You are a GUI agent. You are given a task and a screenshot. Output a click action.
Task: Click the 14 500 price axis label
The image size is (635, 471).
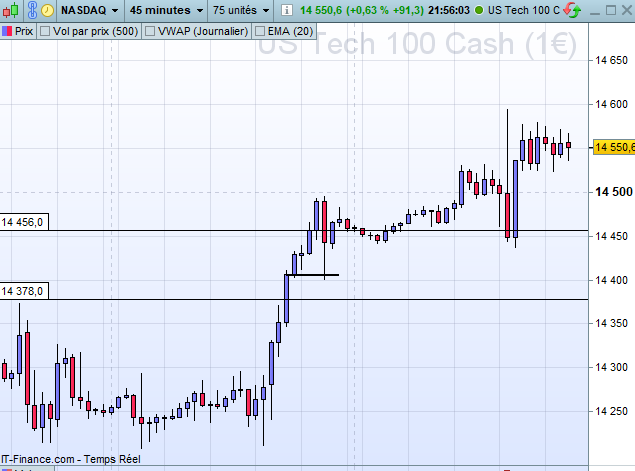(614, 192)
